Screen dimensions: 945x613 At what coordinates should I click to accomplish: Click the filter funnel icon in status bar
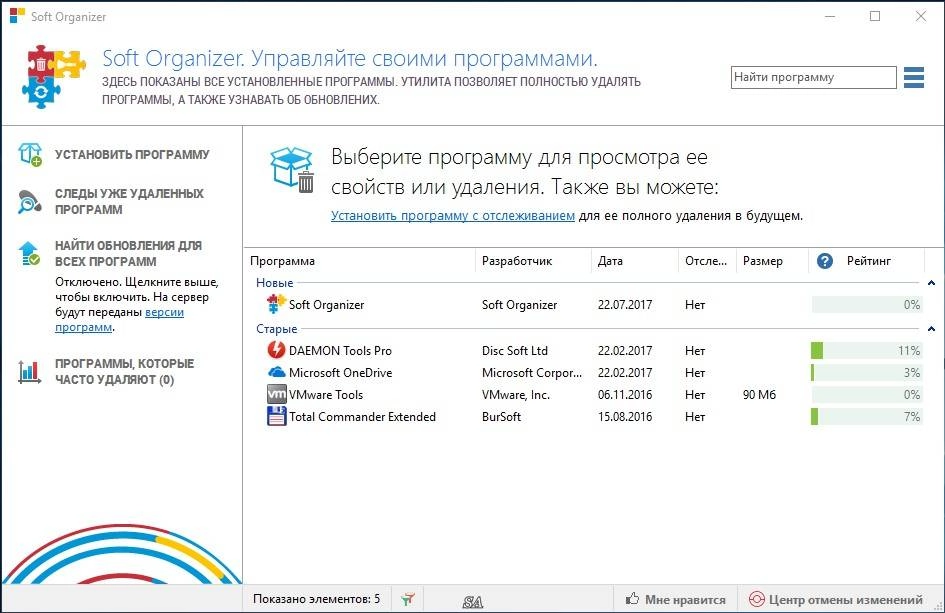click(408, 599)
